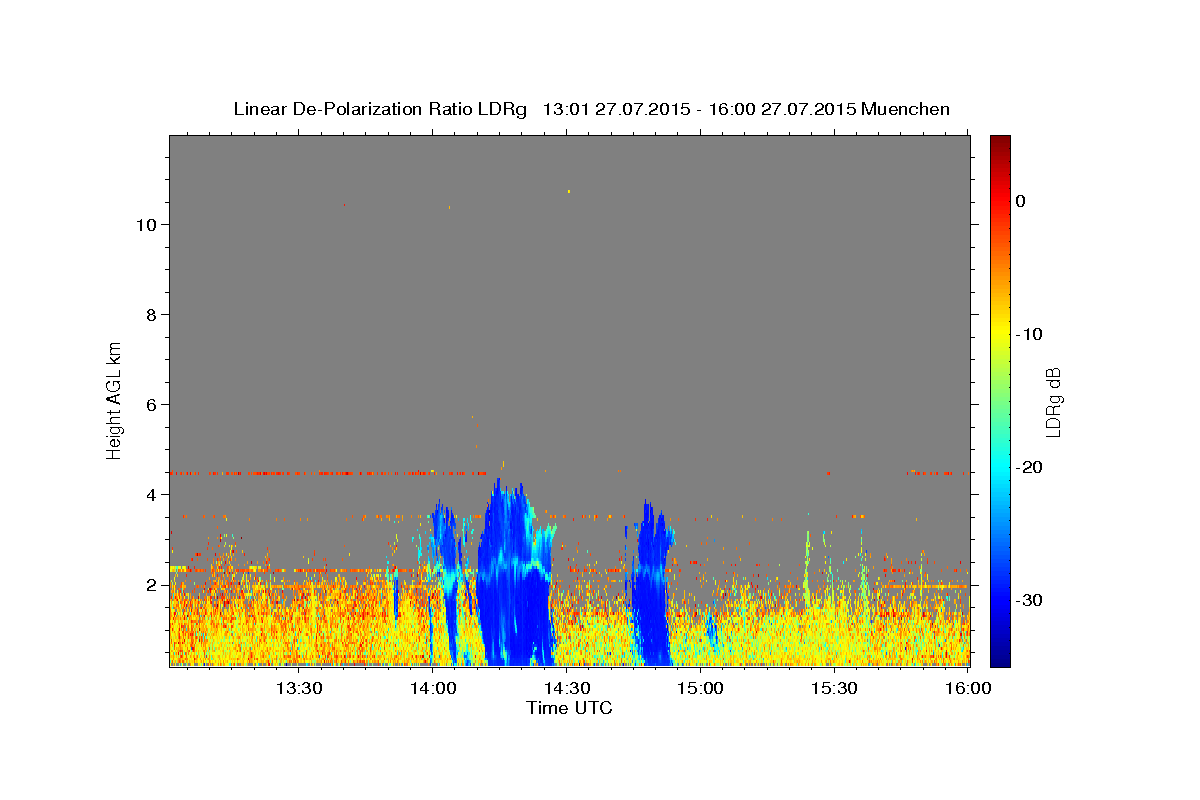Screen dimensions: 1200x800
Task: Click the "Time UTC" axis label
Action: (569, 708)
